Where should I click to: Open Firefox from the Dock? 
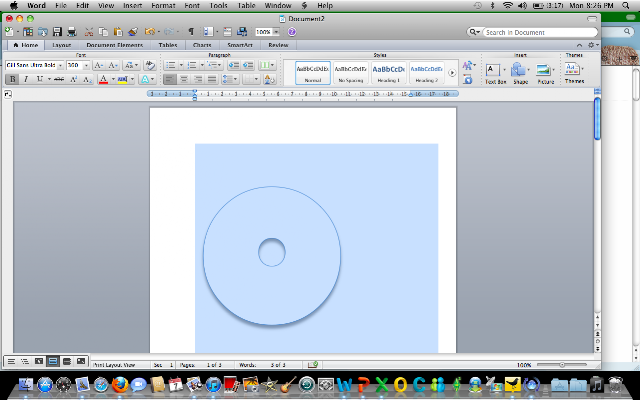coord(120,384)
